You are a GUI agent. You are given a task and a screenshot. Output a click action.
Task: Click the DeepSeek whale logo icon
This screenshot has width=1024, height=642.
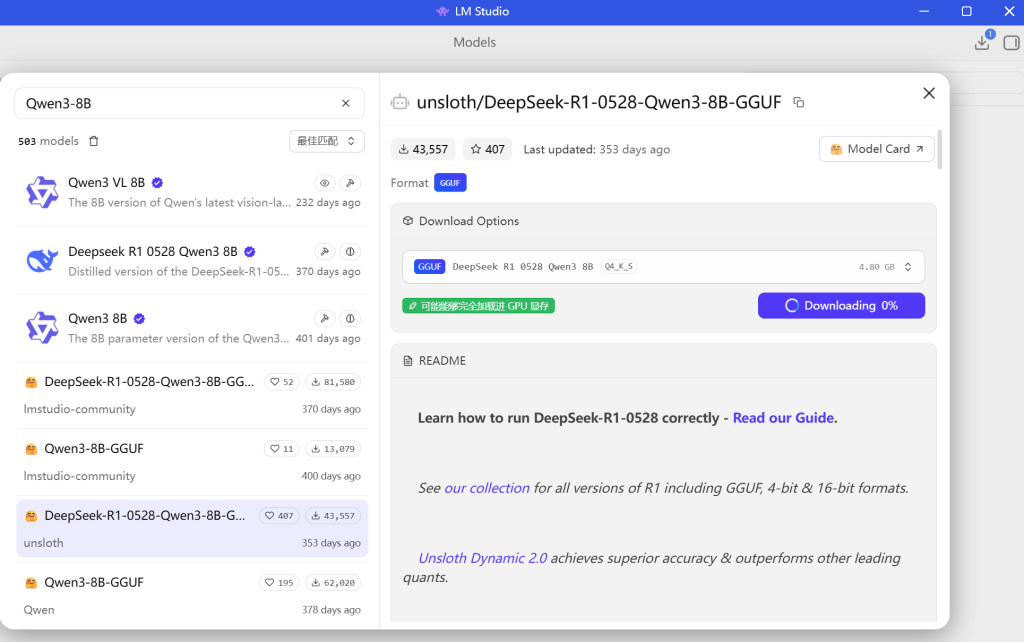pyautogui.click(x=42, y=261)
